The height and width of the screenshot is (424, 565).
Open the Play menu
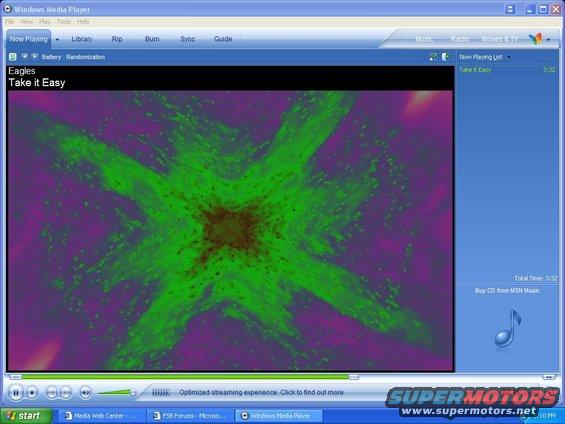click(x=45, y=22)
